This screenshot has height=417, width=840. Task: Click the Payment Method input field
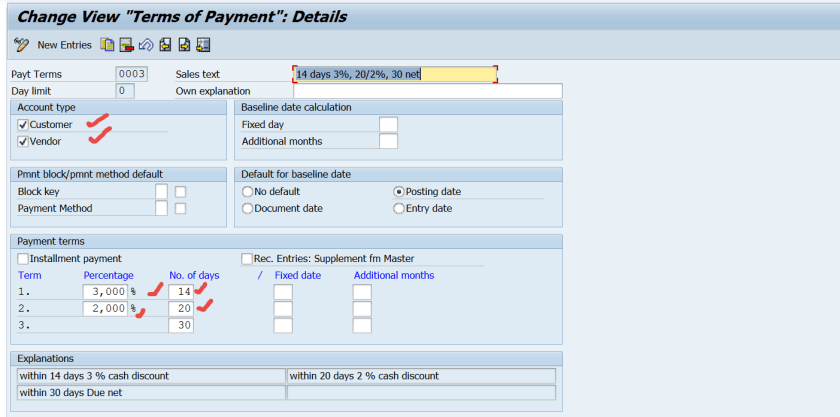pyautogui.click(x=161, y=208)
